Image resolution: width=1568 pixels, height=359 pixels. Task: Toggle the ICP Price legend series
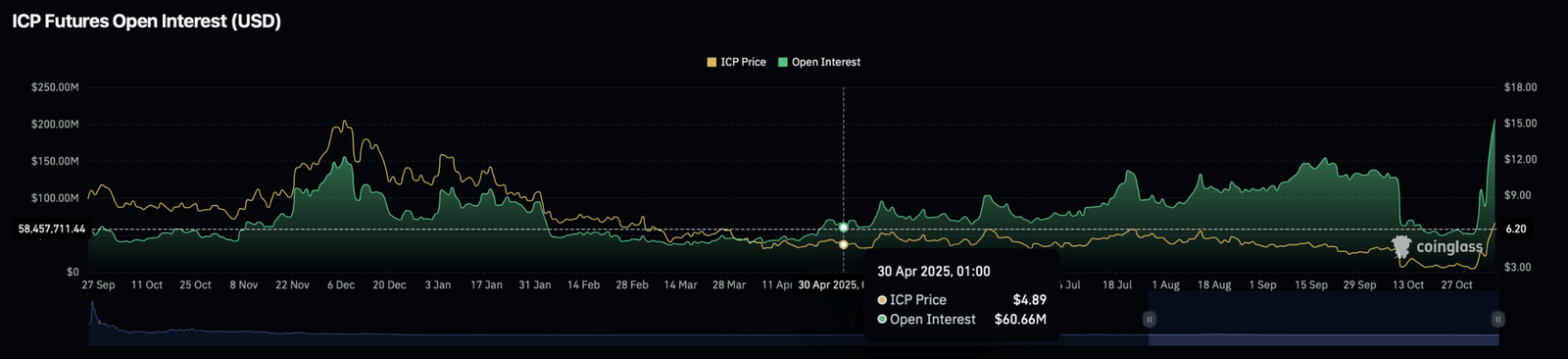736,62
